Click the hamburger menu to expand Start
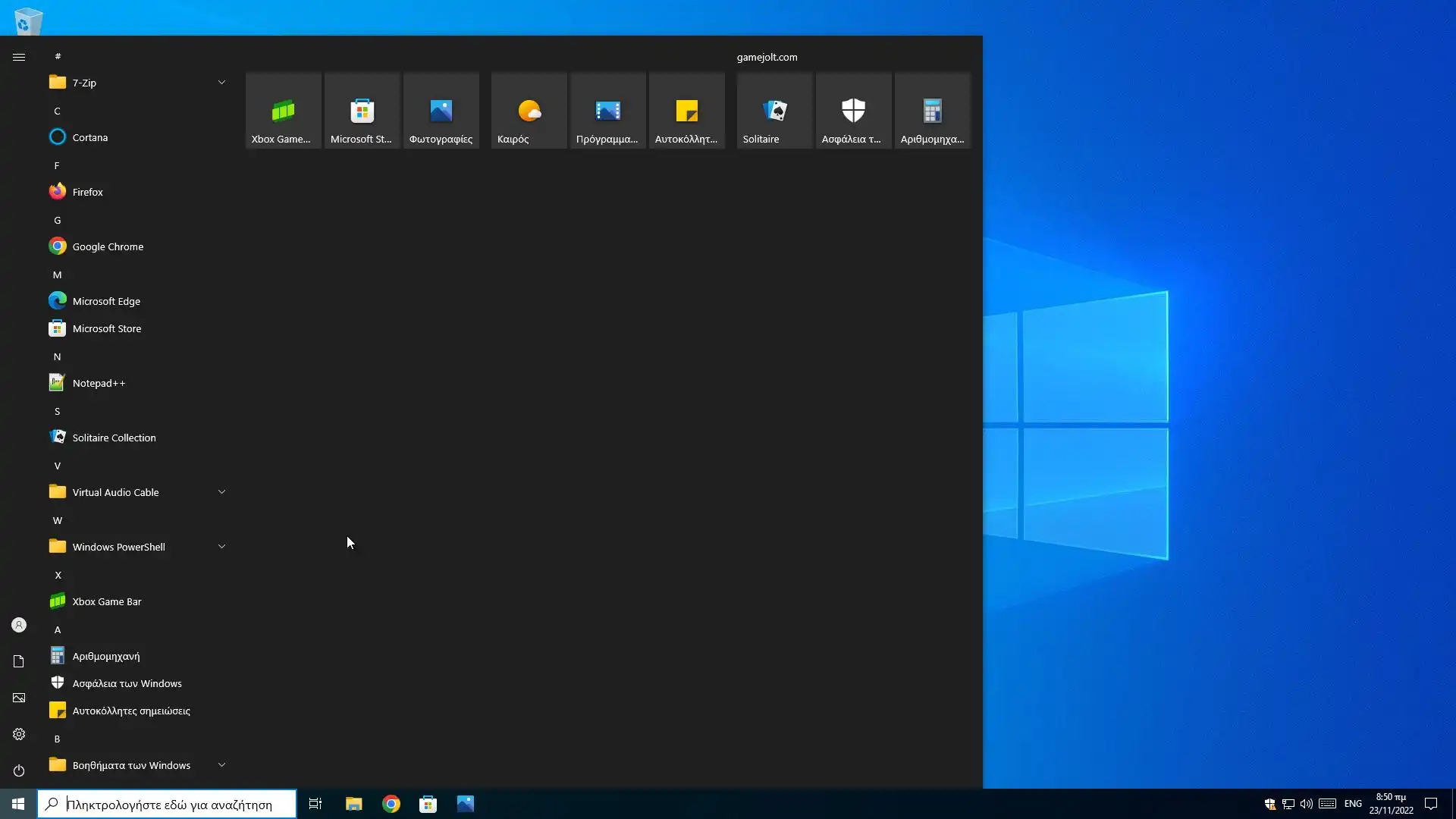This screenshot has width=1456, height=819. tap(19, 57)
